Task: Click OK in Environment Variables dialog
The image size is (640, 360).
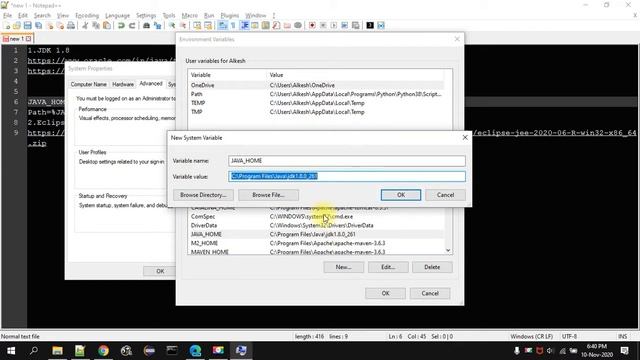Action: tap(385, 293)
